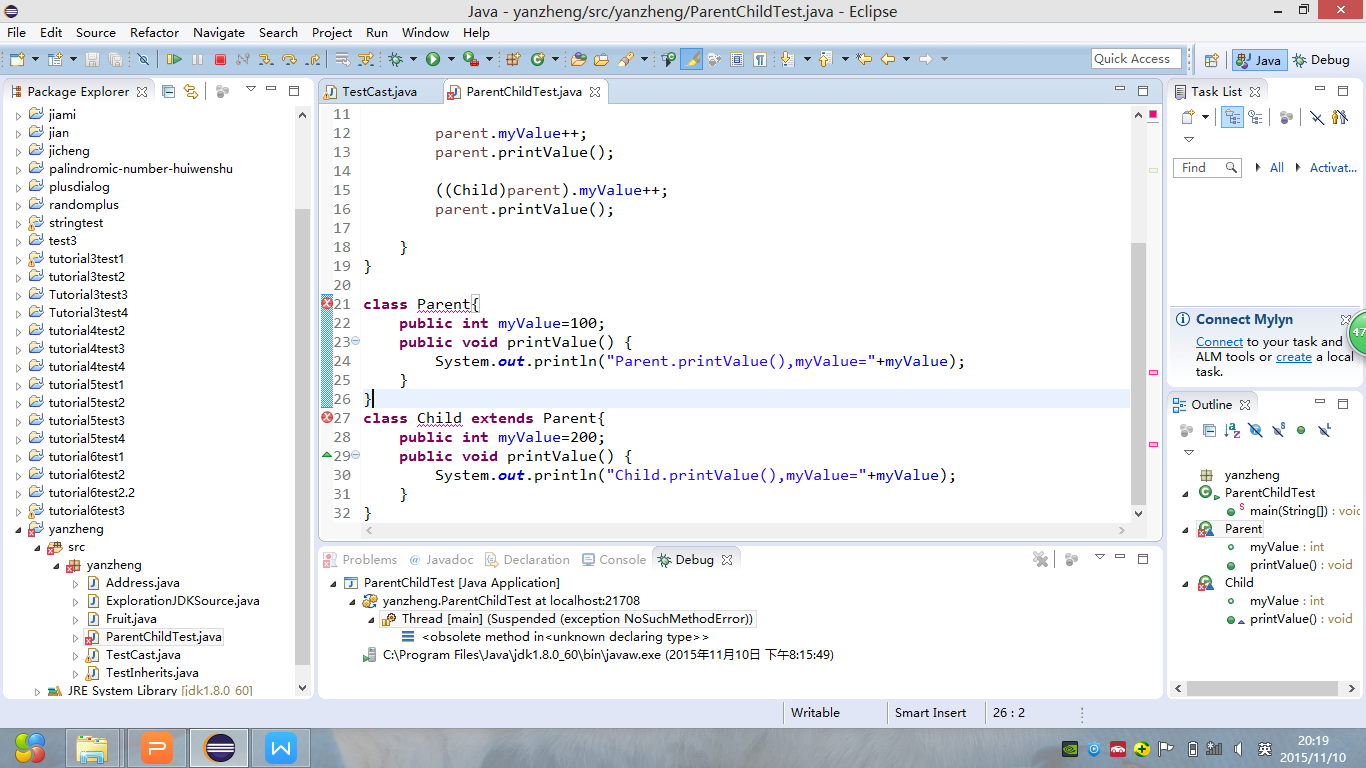Click the green Run icon in toolbar
This screenshot has height=768, width=1366.
coord(433,59)
